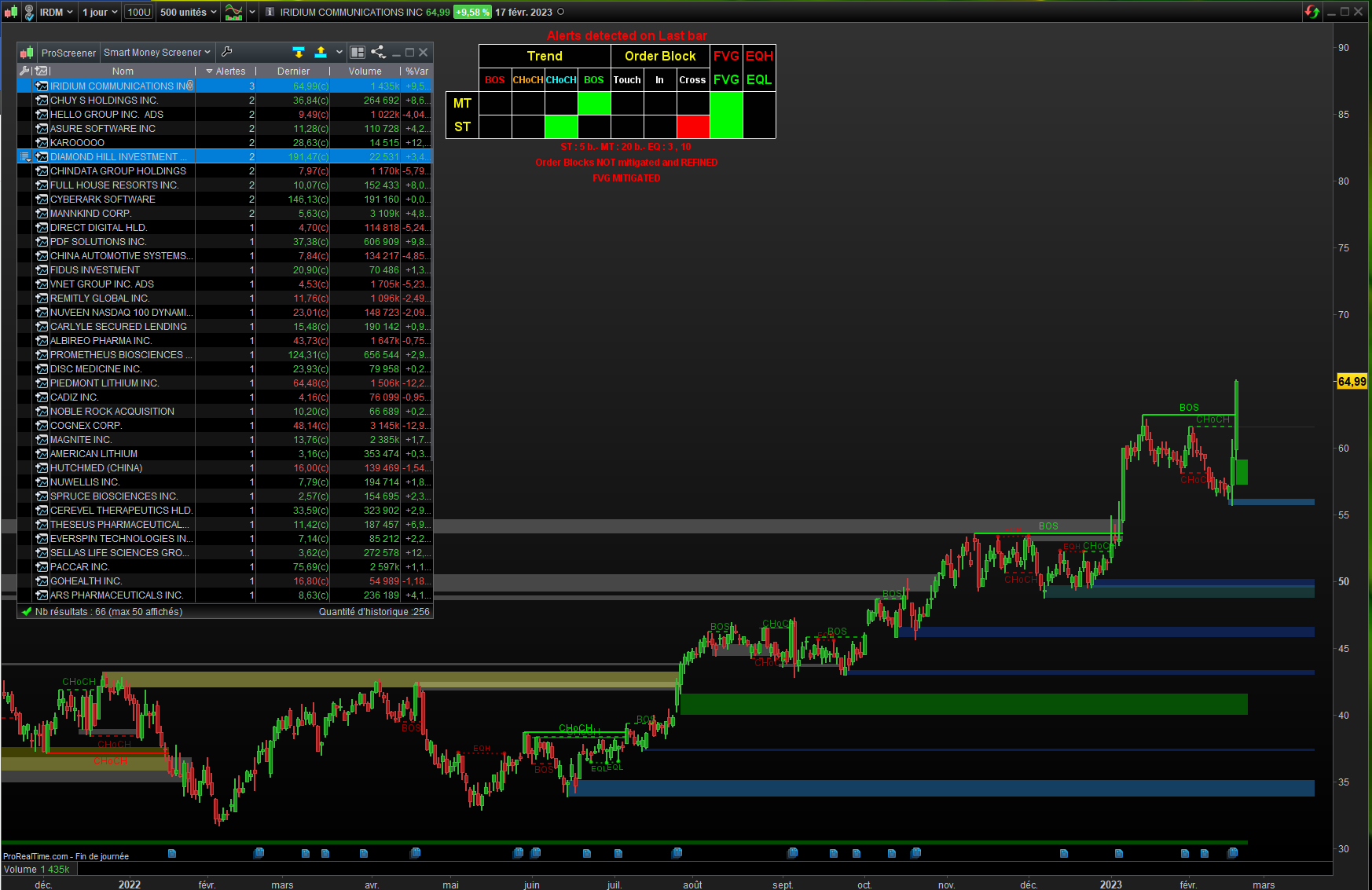Open the 1 jour timeframe dropdown
Image resolution: width=1372 pixels, height=890 pixels.
(x=100, y=12)
